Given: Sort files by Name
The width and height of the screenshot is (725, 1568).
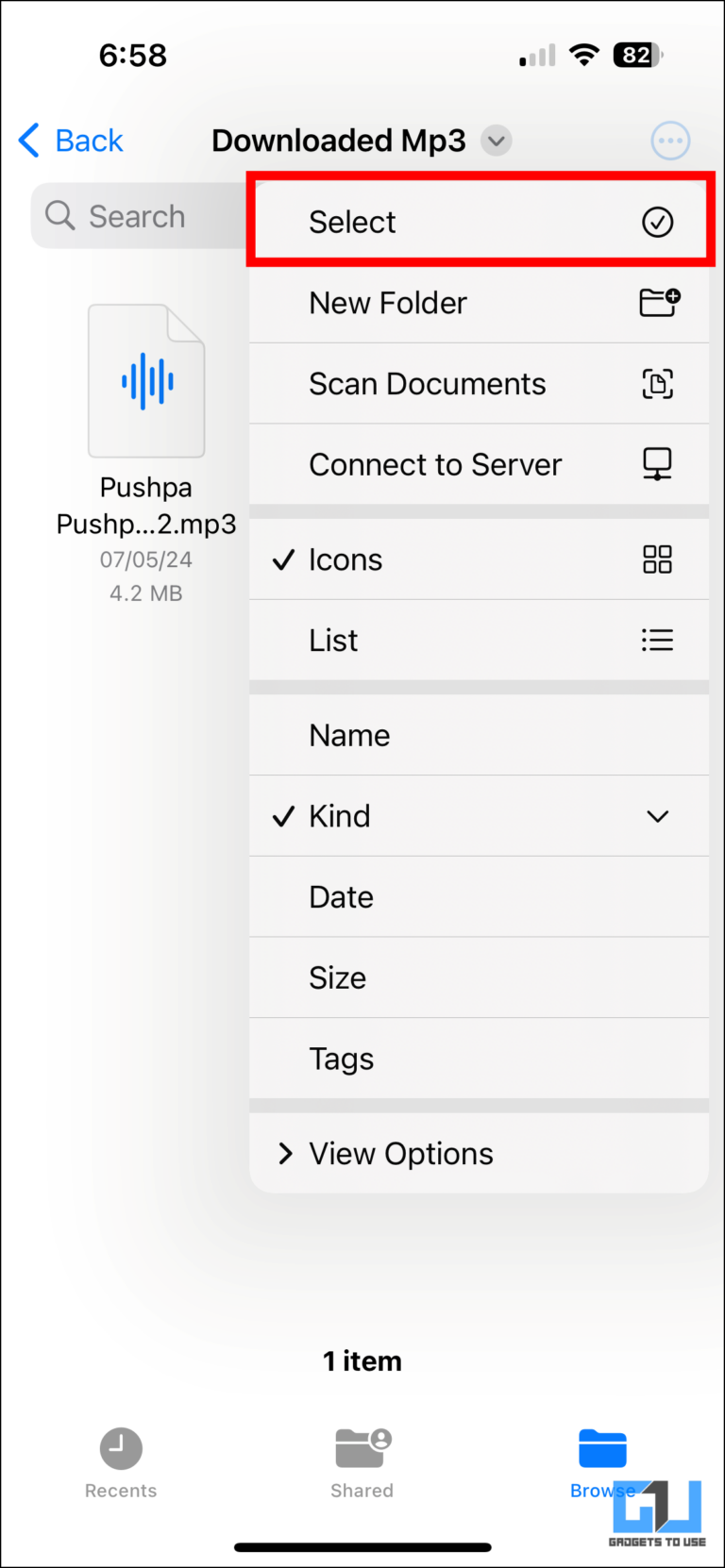Looking at the screenshot, I should coord(349,736).
